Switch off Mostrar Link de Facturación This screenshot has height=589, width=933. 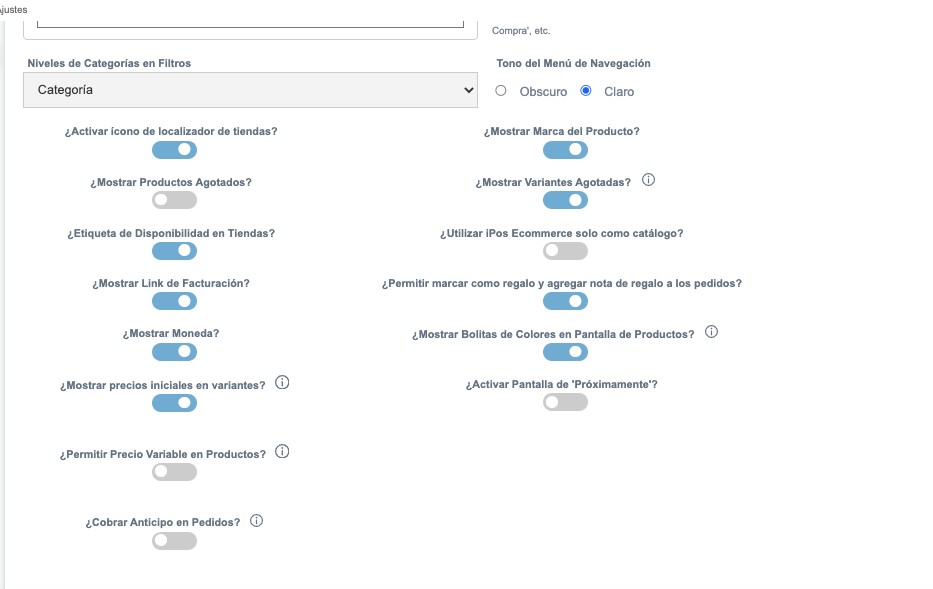coord(174,301)
